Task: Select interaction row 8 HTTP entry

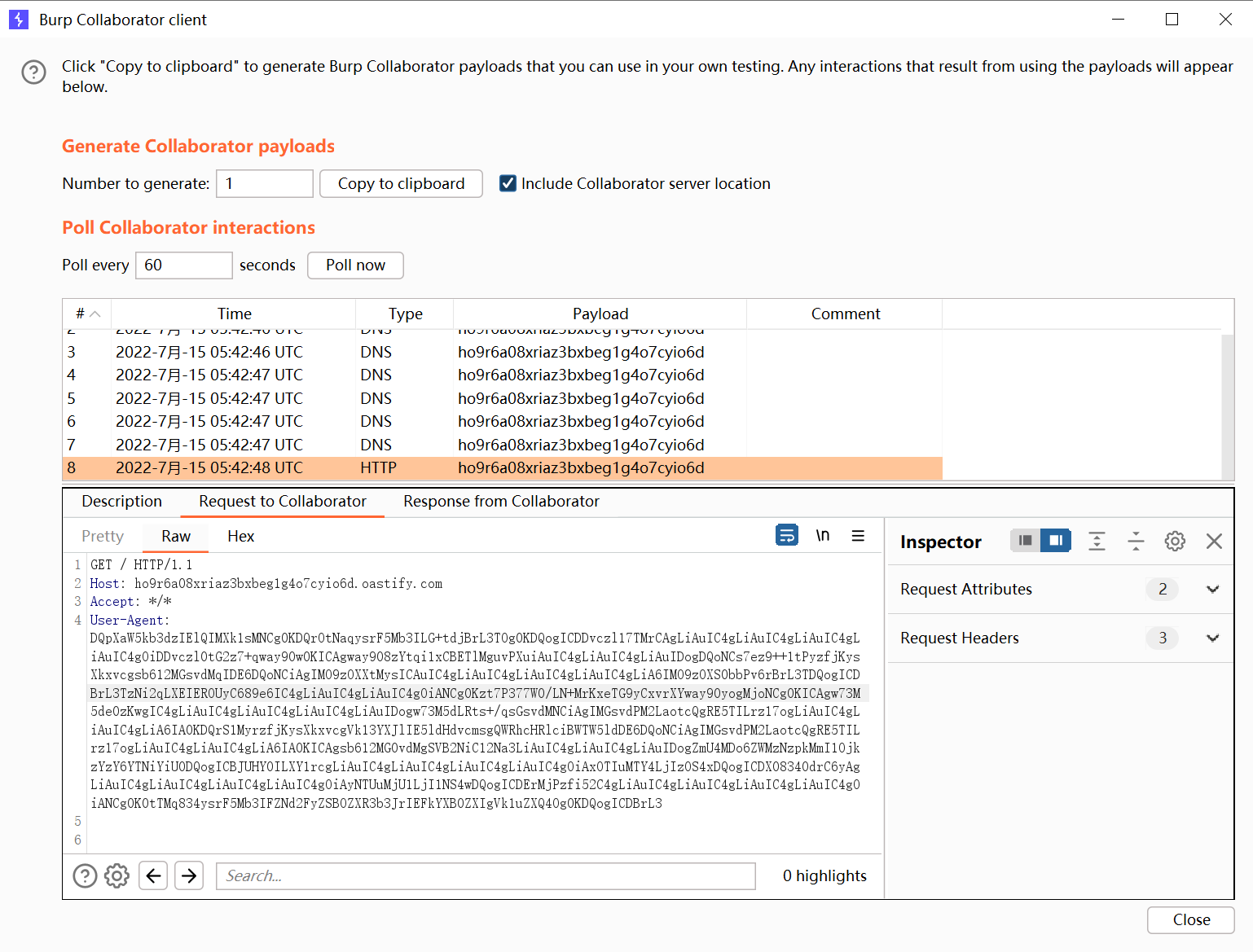Action: 503,467
